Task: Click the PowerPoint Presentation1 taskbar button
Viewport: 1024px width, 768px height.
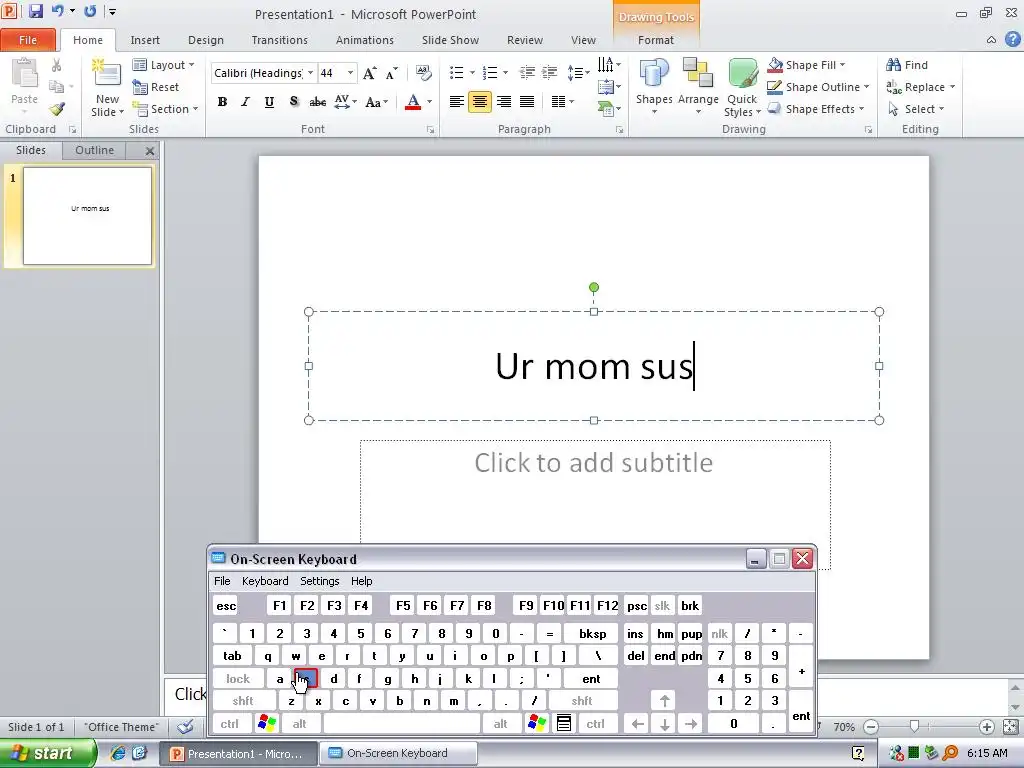Action: [238, 753]
